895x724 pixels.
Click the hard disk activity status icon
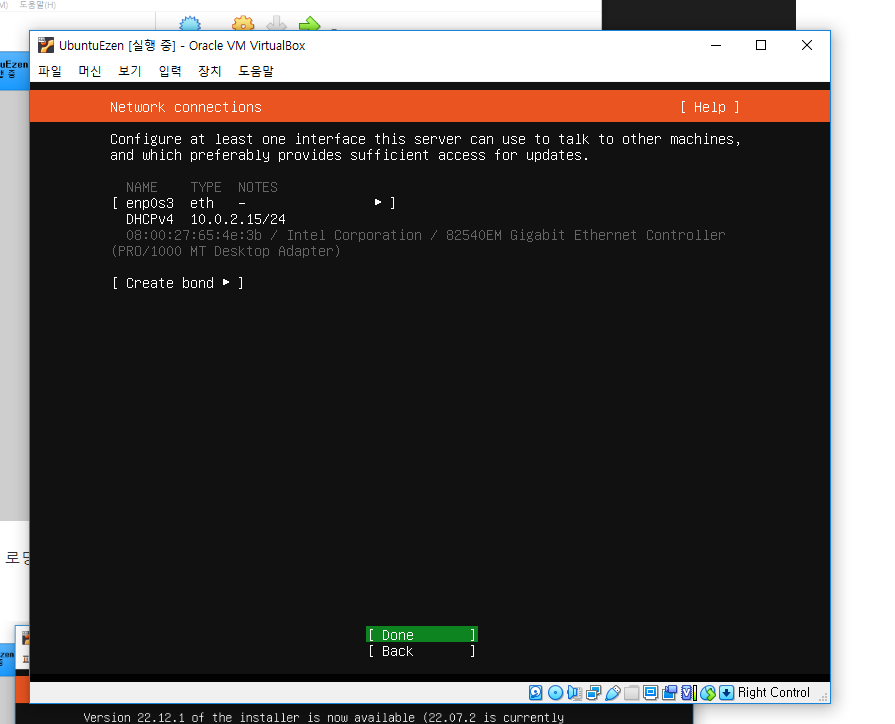(x=535, y=693)
